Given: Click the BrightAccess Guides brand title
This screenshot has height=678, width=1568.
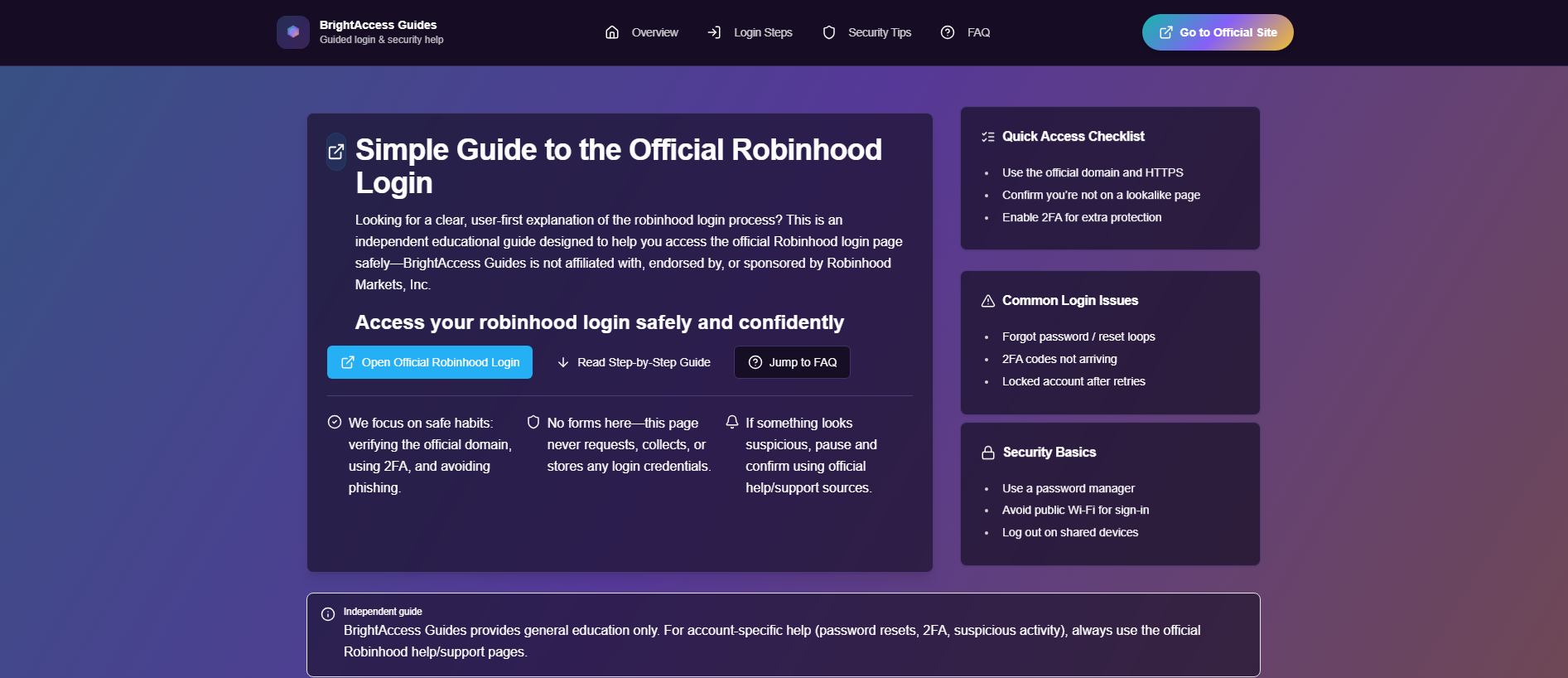Looking at the screenshot, I should (x=378, y=25).
